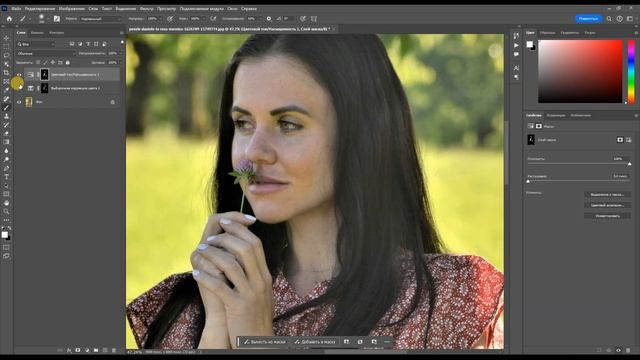640x360 pixels.
Task: Open the brush settings panel icon
Action: pyautogui.click(x=57, y=19)
